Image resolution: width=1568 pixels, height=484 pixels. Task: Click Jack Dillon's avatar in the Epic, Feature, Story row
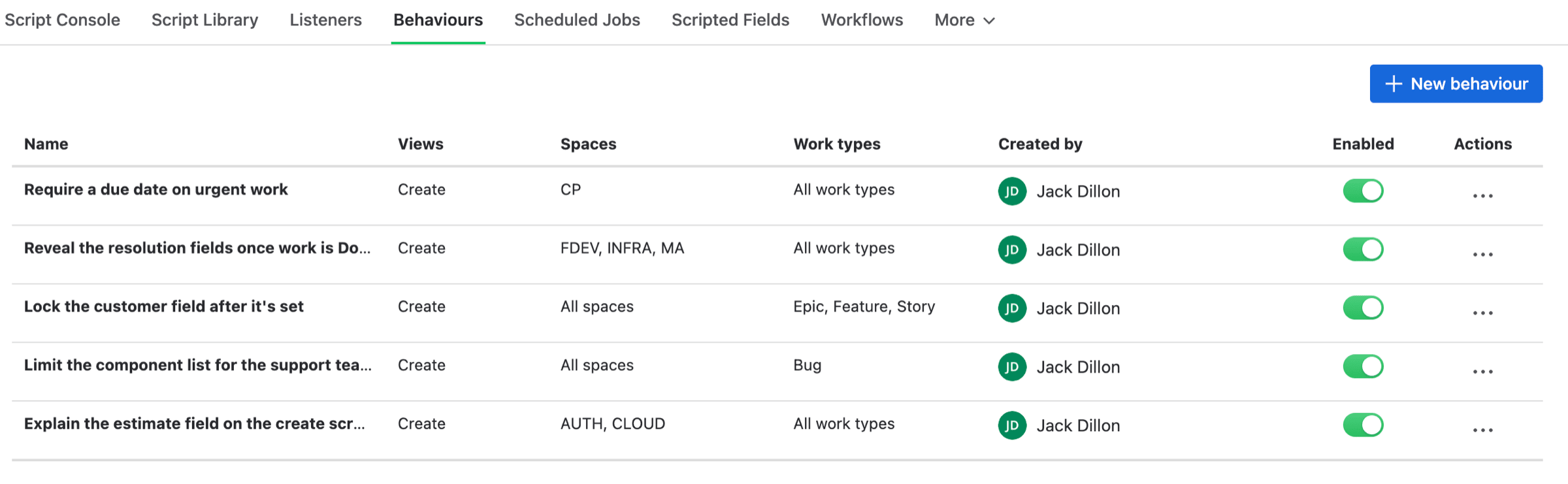pos(1012,308)
